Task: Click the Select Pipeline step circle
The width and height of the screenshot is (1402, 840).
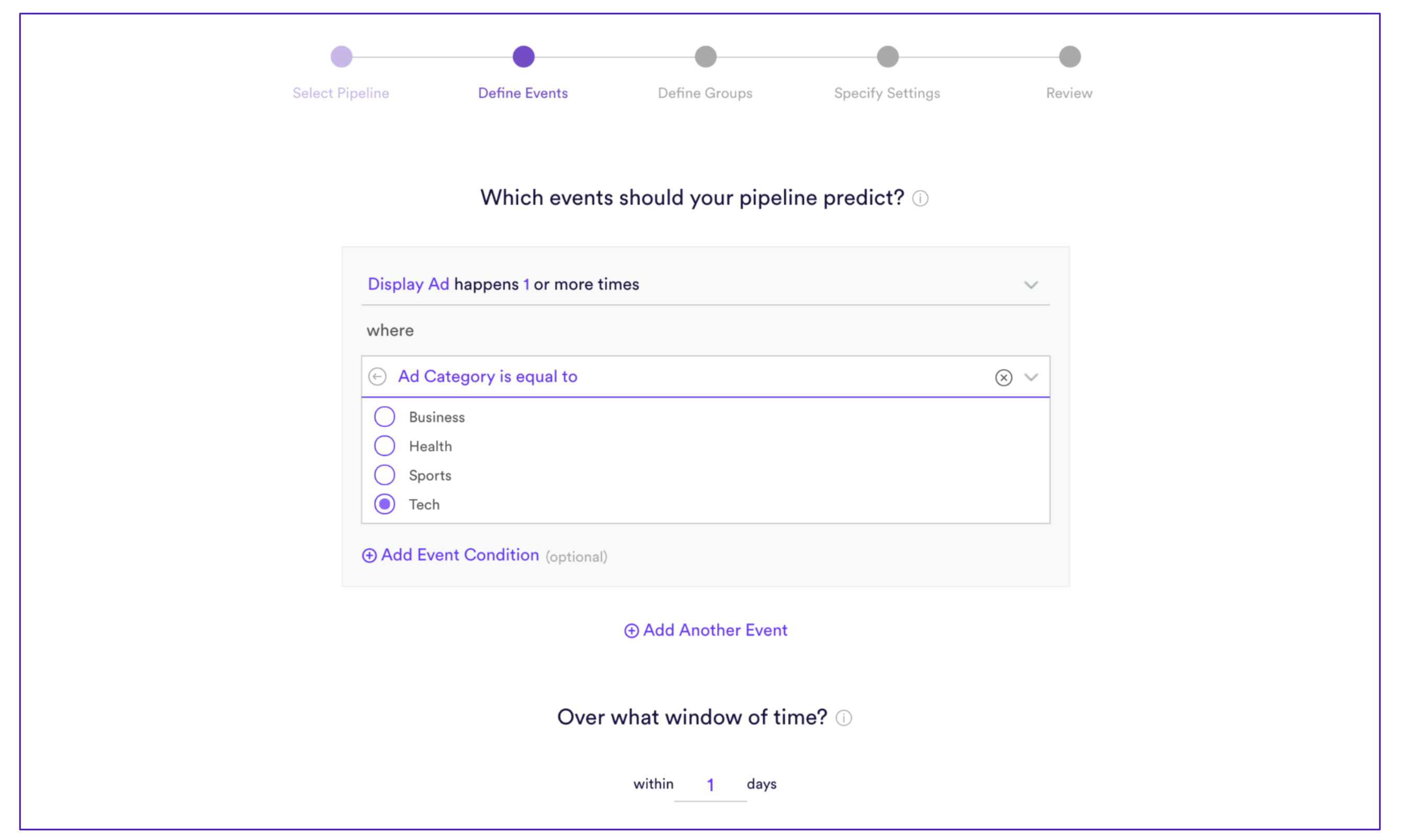Action: [341, 56]
